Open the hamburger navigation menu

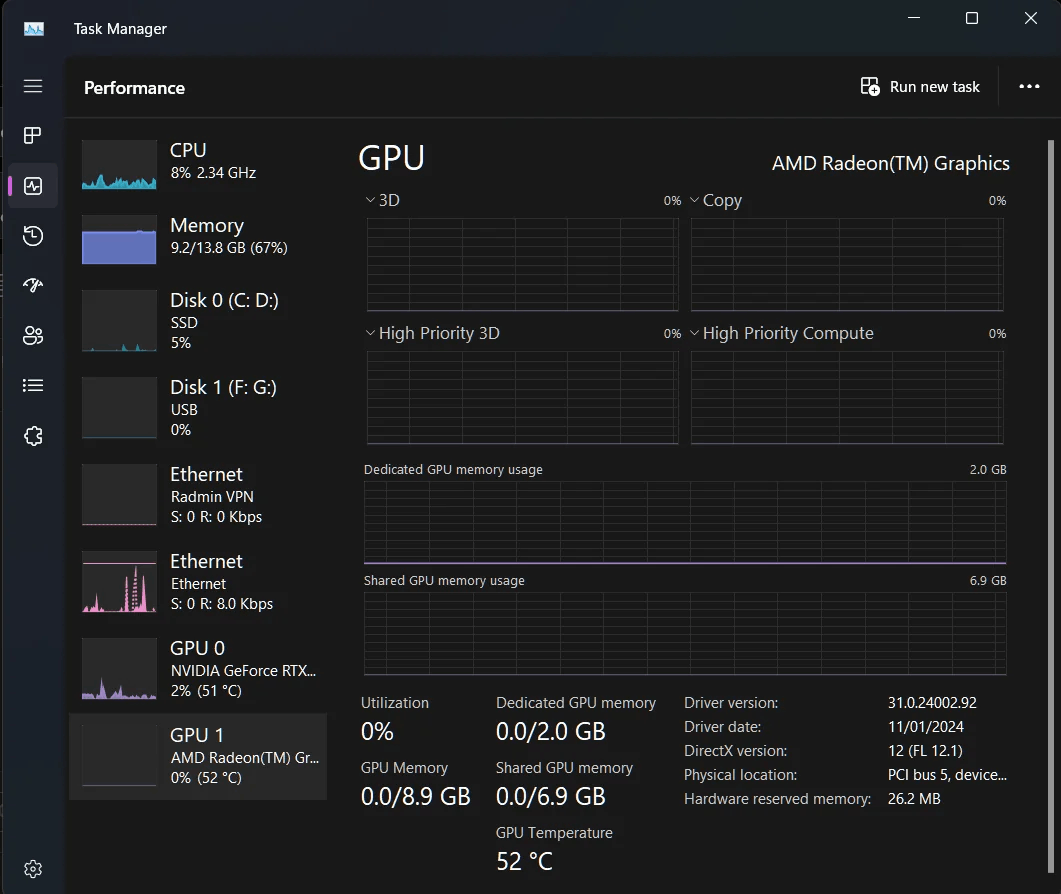pos(32,86)
